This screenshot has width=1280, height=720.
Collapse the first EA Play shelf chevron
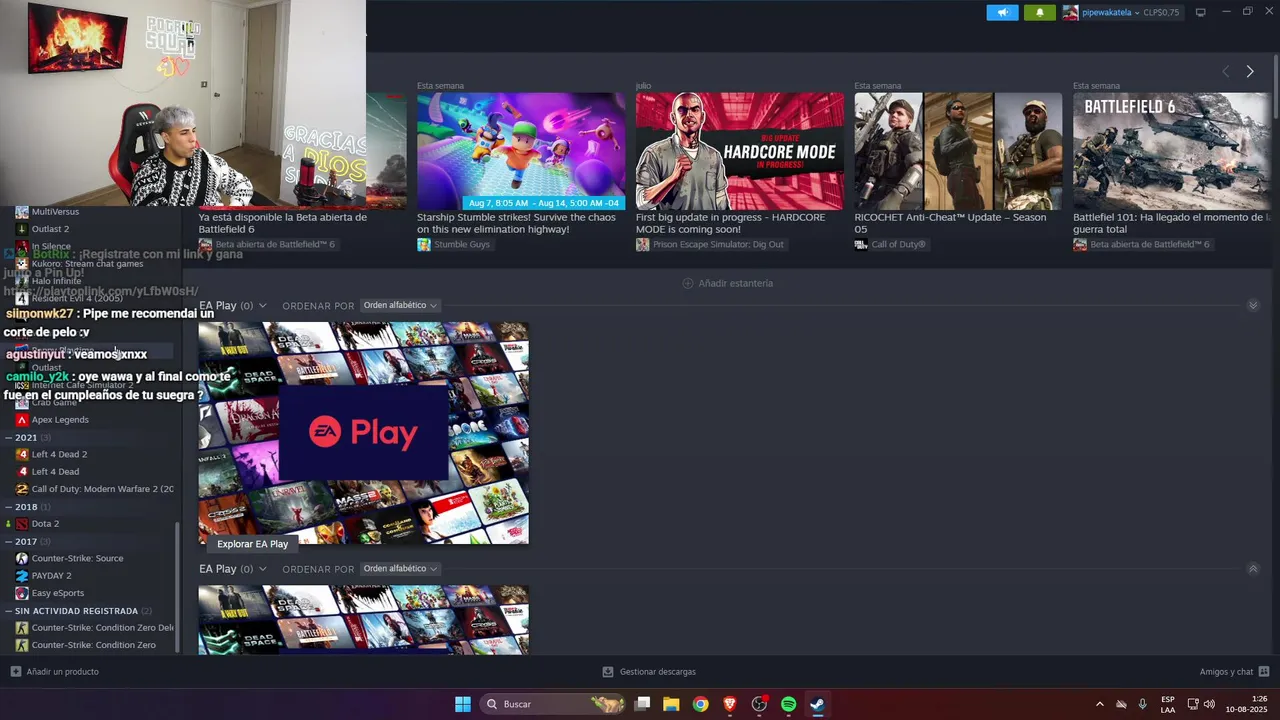tap(1253, 305)
